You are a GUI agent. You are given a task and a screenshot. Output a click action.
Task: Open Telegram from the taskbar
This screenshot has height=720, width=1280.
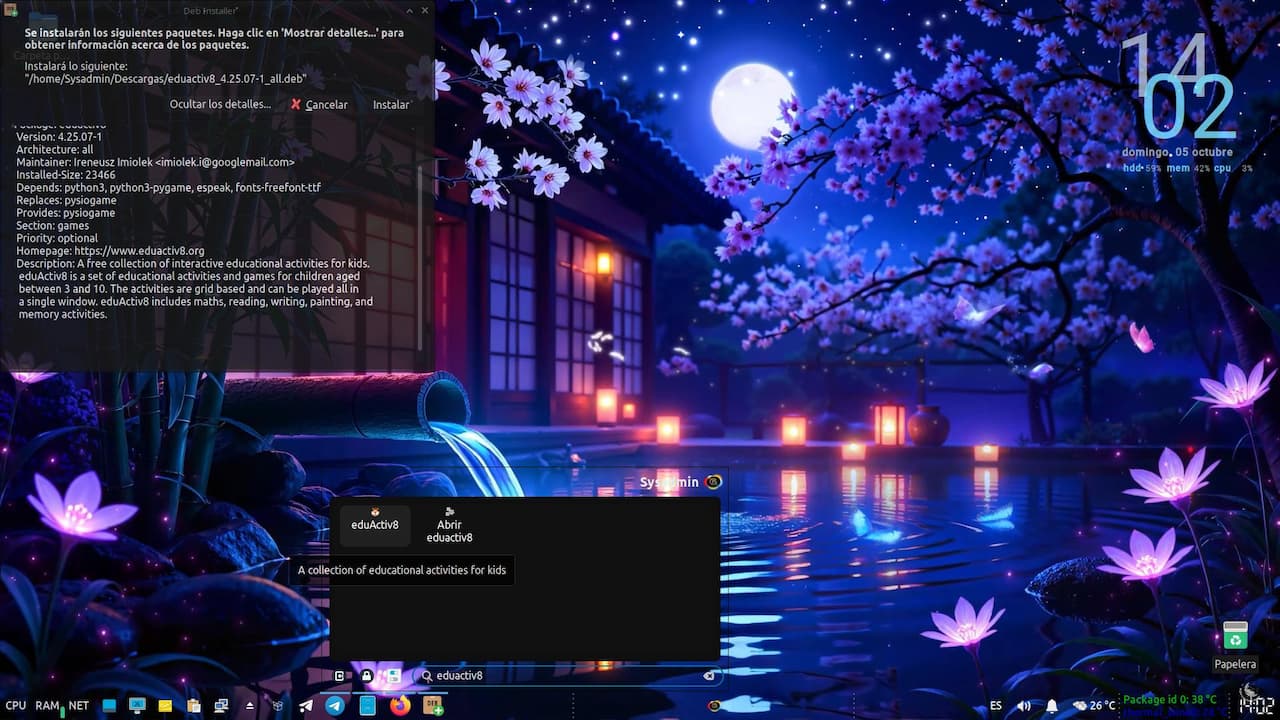[335, 706]
